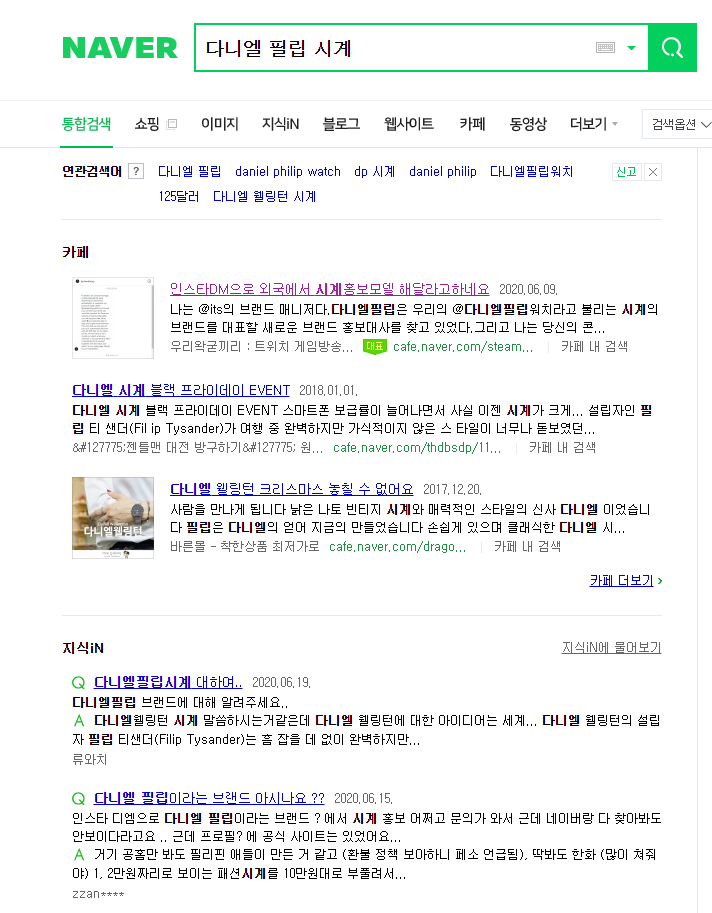Click the 다니엘웰링턴 watch thumbnail image
The image size is (712, 913).
point(113,518)
